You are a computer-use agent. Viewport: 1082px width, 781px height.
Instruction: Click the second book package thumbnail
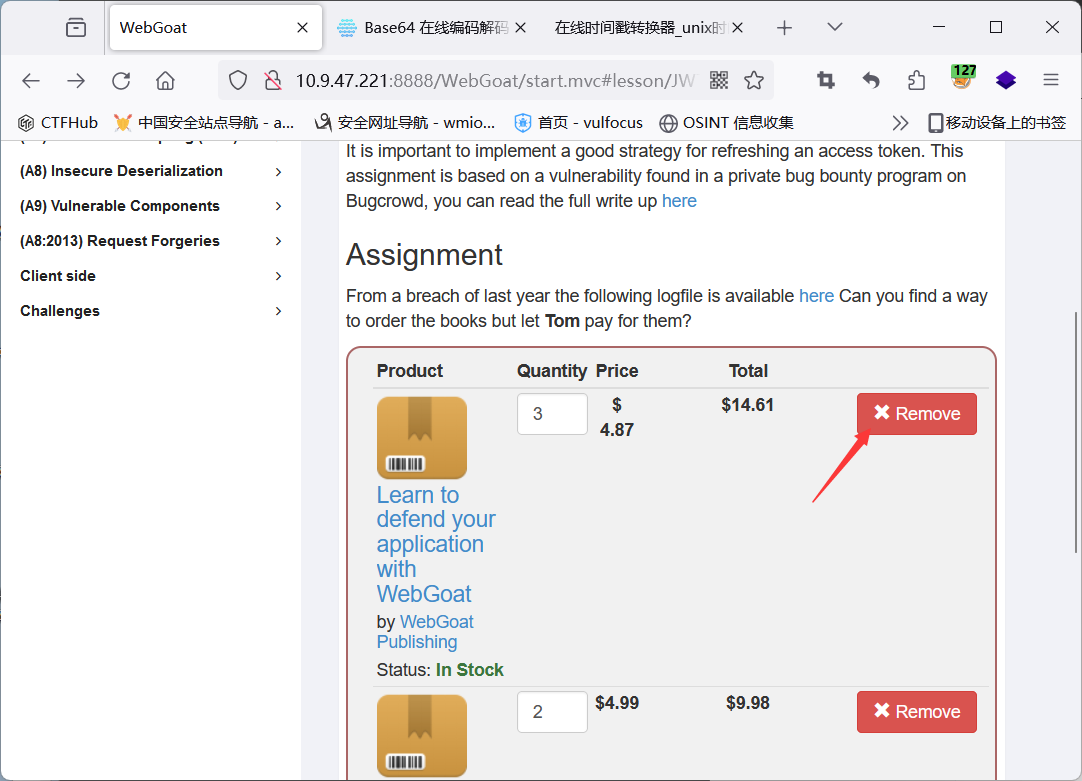(422, 735)
